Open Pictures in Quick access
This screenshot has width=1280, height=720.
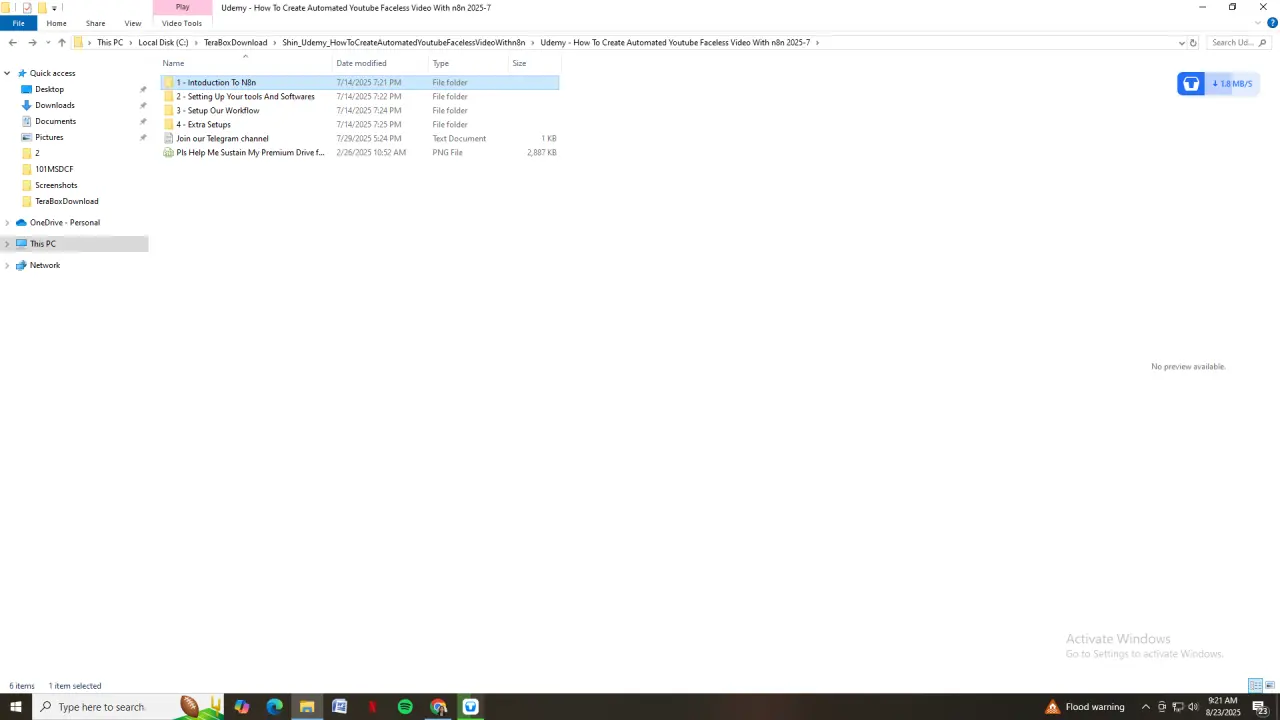pyautogui.click(x=49, y=137)
